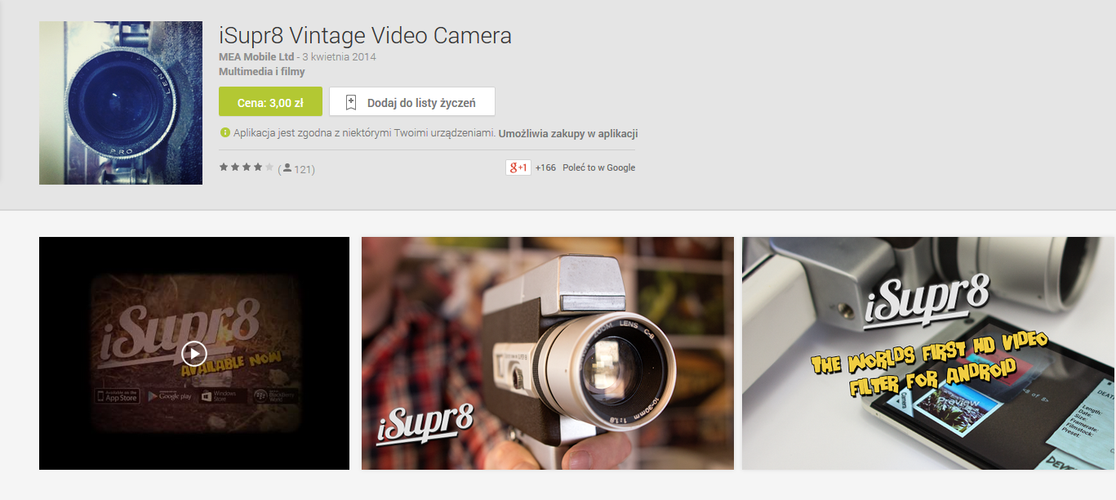Click the wishlist bookmark icon
The image size is (1116, 500).
(x=351, y=102)
